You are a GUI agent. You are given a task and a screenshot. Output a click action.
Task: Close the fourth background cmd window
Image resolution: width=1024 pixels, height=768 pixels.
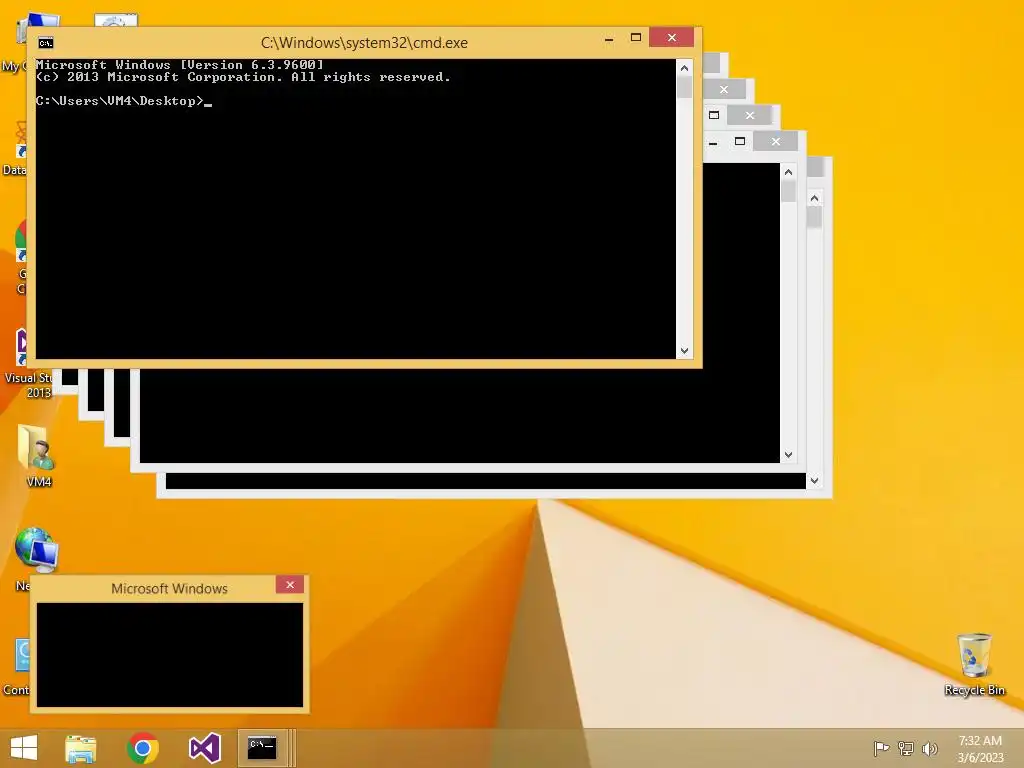776,142
